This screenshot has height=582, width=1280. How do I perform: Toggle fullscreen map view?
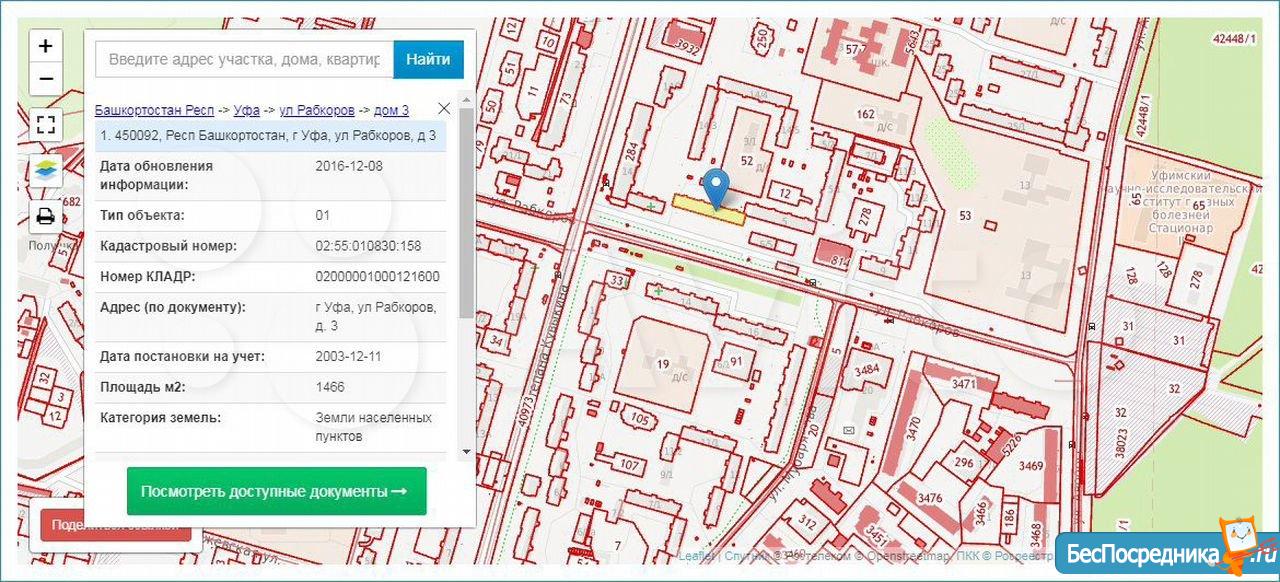[x=46, y=125]
